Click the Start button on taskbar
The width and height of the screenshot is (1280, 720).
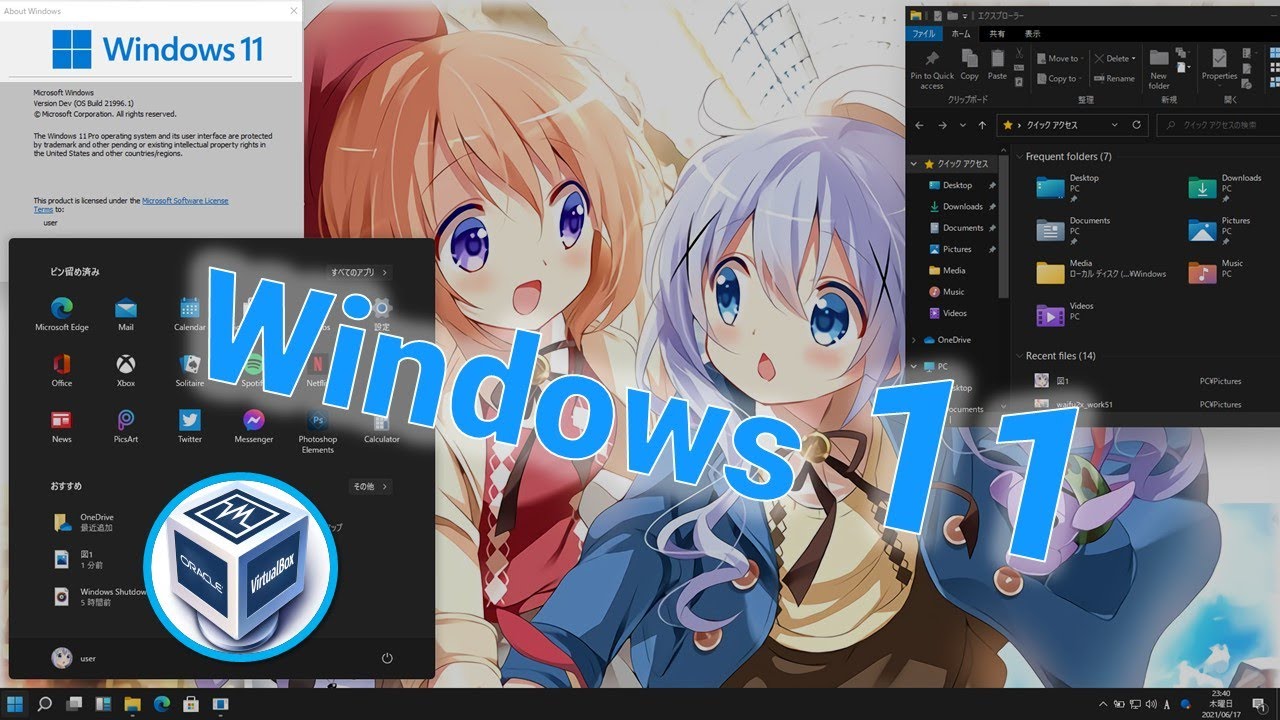16,704
